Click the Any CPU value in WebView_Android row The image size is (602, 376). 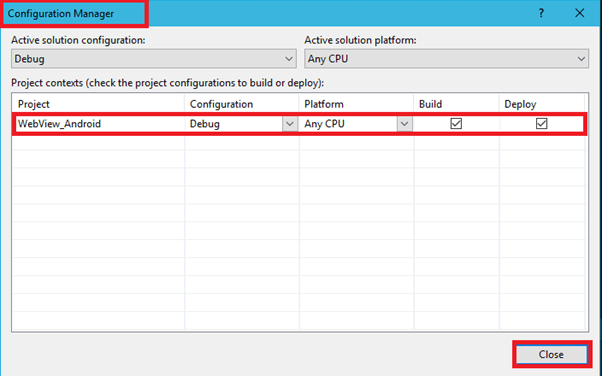[324, 124]
